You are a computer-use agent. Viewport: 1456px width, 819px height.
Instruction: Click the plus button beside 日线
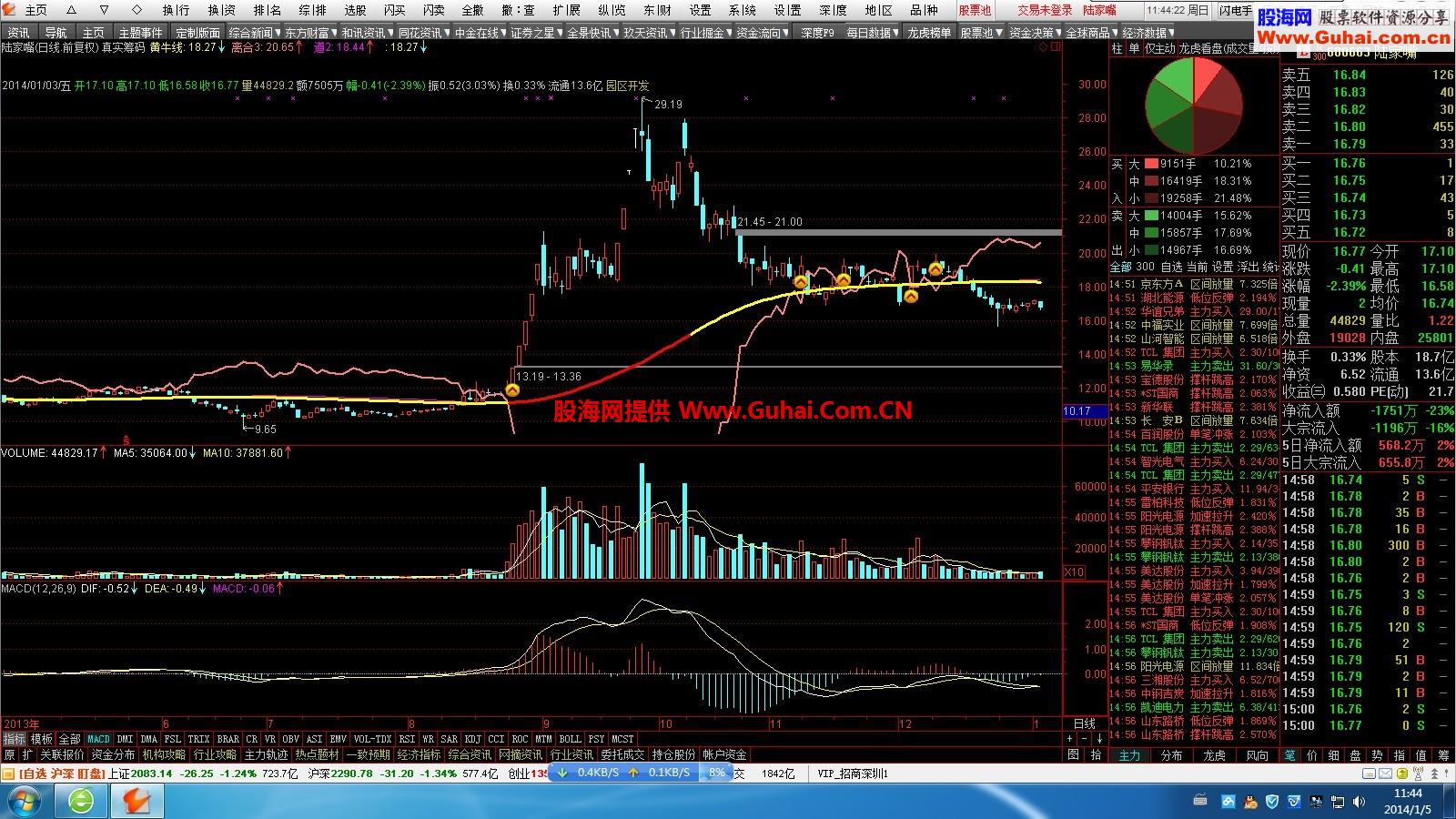click(1071, 738)
